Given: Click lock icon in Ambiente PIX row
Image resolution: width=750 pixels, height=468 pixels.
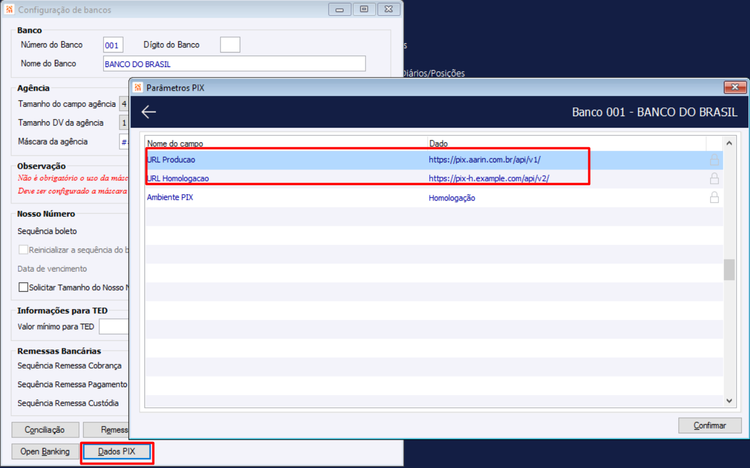Looking at the screenshot, I should point(714,197).
